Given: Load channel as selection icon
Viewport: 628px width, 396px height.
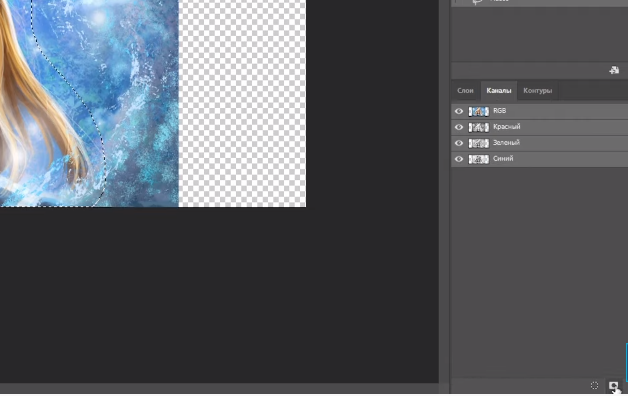Looking at the screenshot, I should click(x=594, y=385).
